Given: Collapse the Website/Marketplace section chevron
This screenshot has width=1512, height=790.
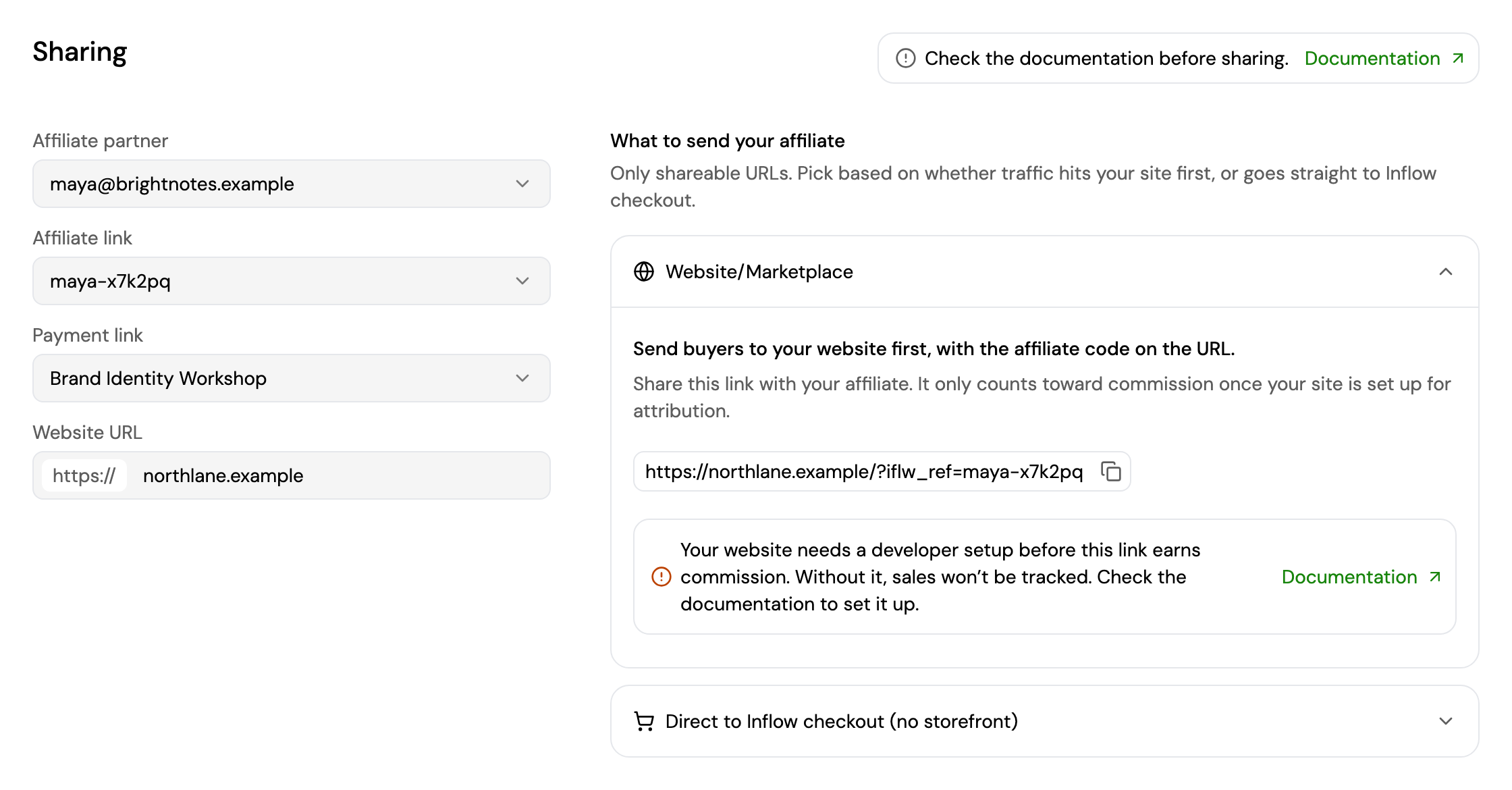Looking at the screenshot, I should (1445, 271).
